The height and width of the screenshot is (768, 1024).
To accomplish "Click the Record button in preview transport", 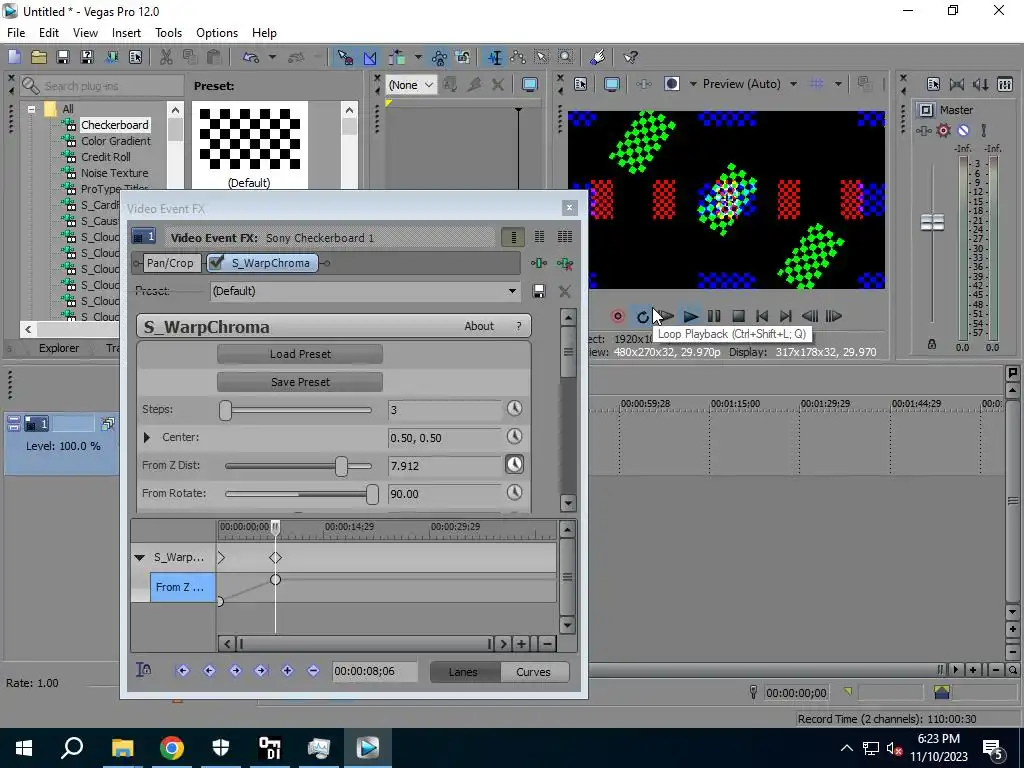I will coord(617,317).
